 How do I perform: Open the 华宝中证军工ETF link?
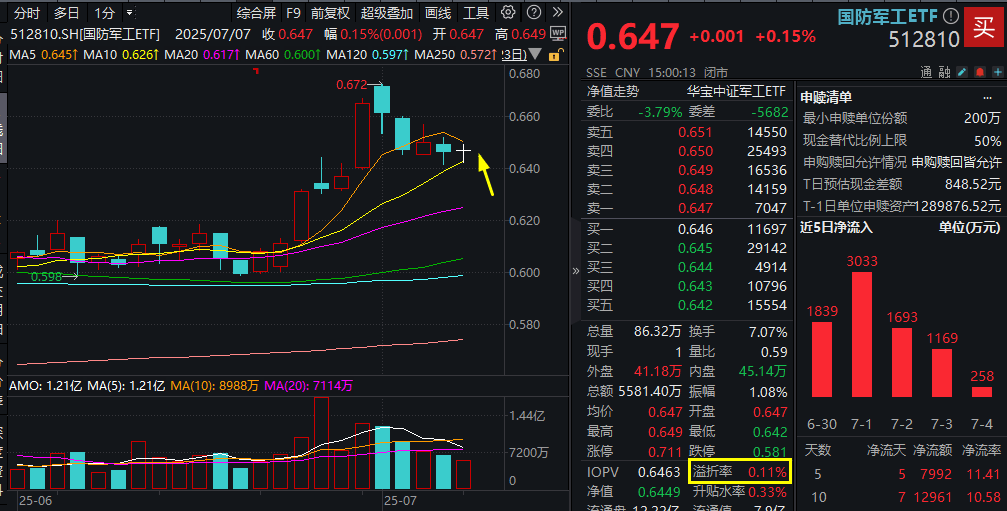point(737,91)
